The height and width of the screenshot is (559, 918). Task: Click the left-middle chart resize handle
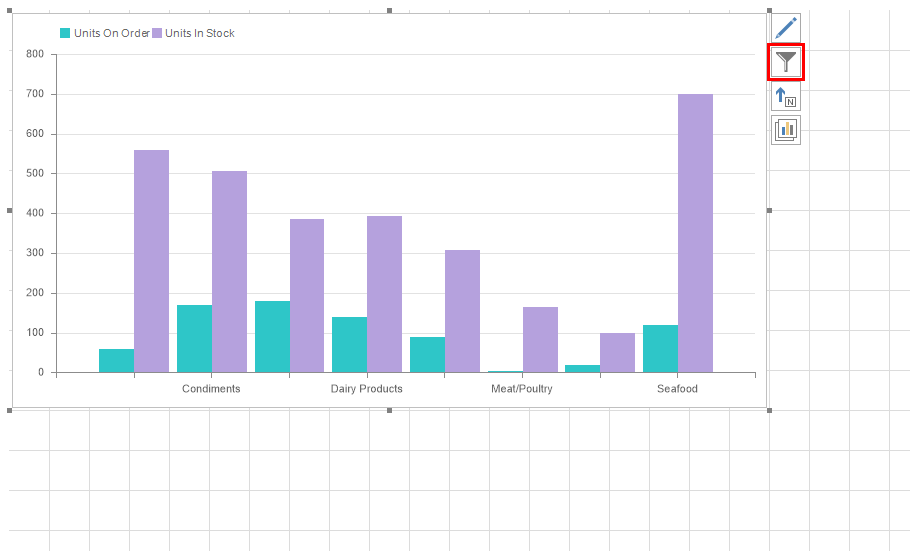click(x=10, y=210)
